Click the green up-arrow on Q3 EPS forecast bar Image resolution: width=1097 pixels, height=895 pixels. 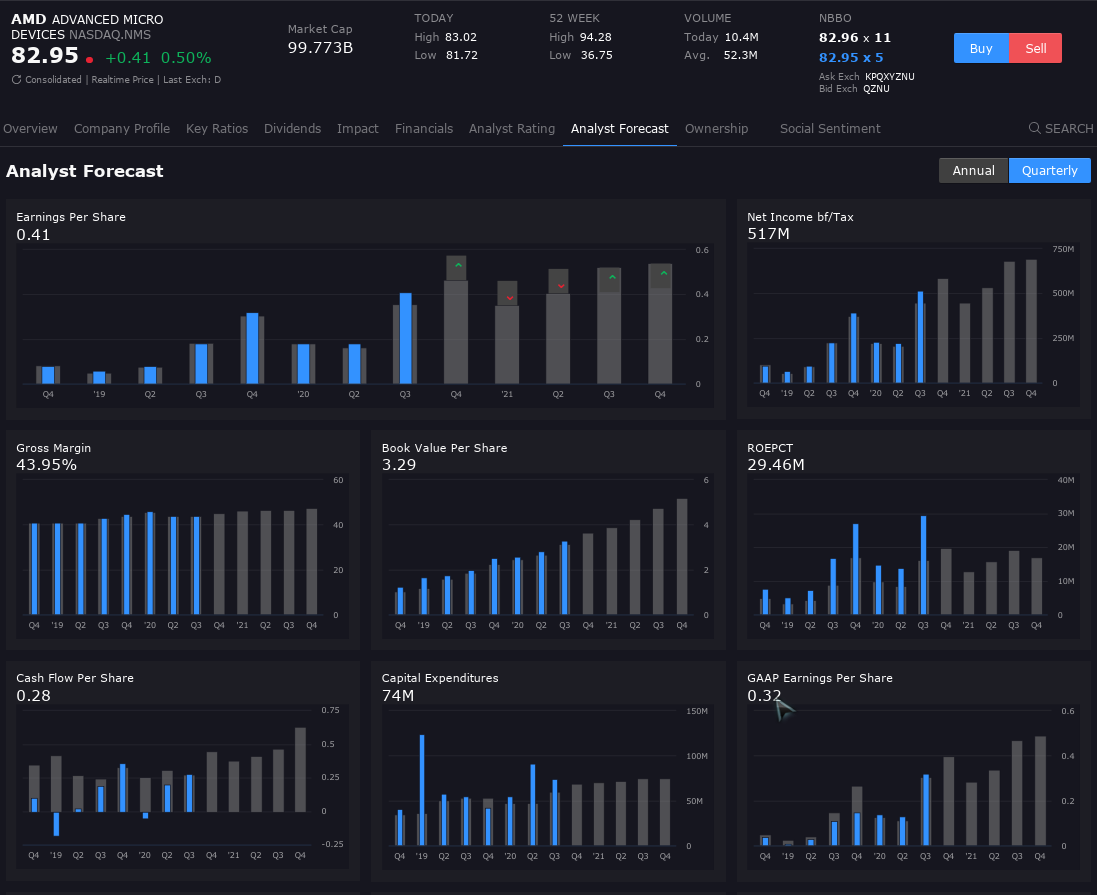(612, 279)
